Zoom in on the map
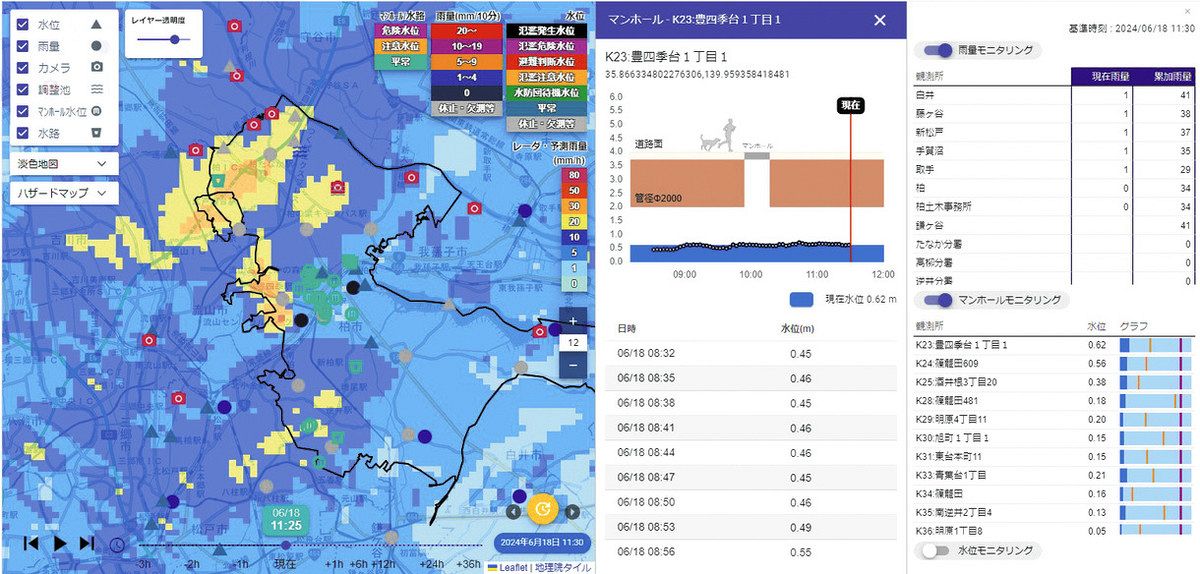Screen dimensions: 1200x574 (x=573, y=322)
